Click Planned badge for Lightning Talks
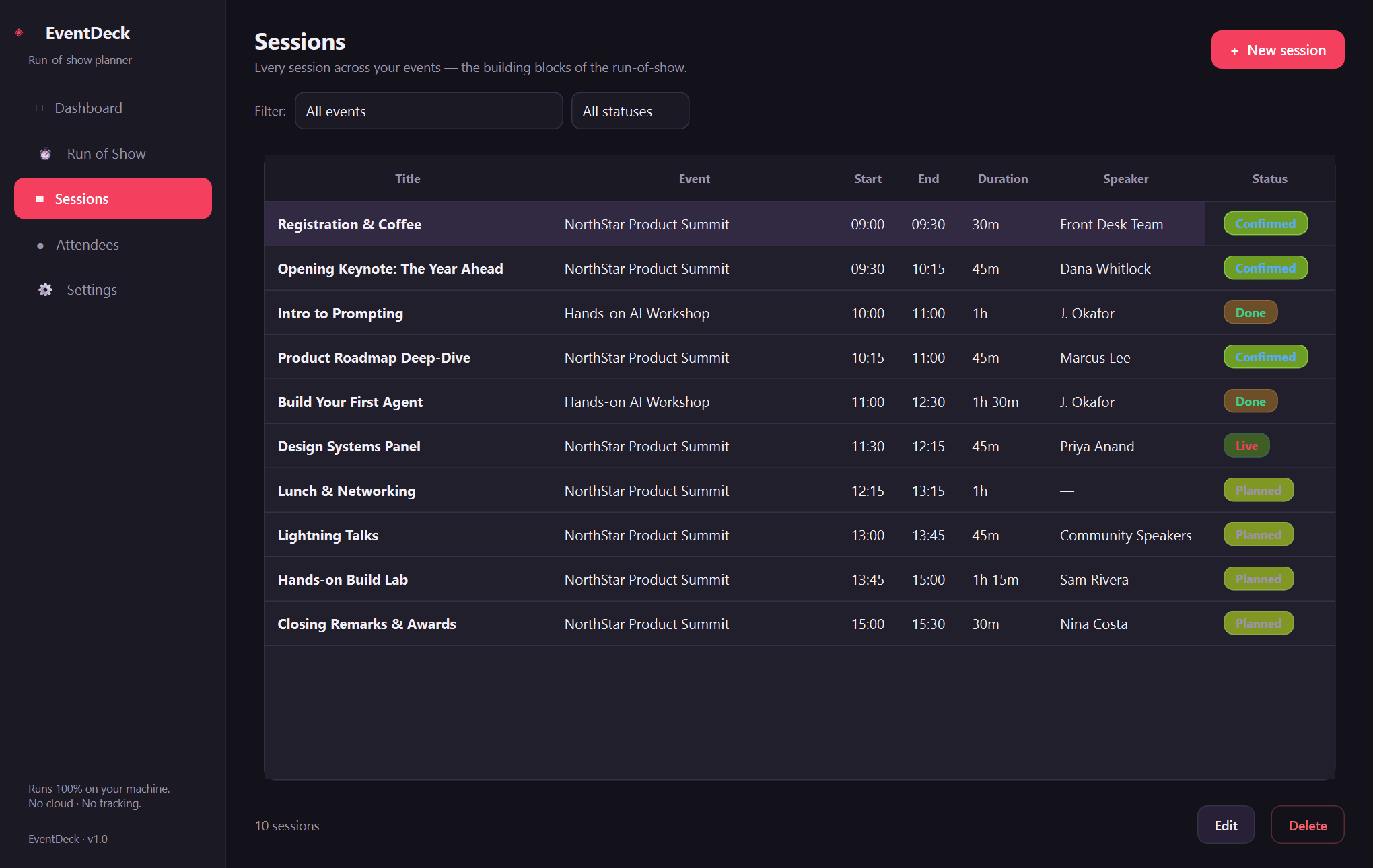 (1259, 534)
